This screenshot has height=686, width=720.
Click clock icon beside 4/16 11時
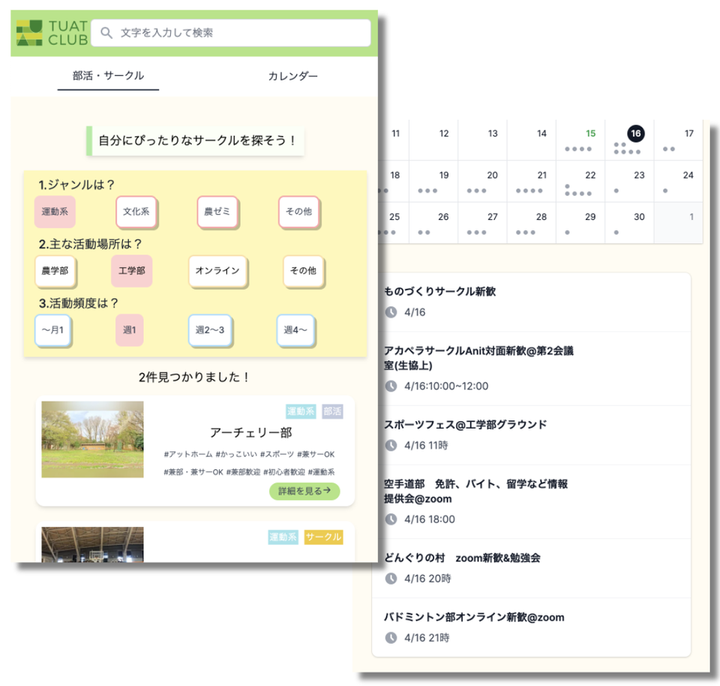[x=391, y=445]
